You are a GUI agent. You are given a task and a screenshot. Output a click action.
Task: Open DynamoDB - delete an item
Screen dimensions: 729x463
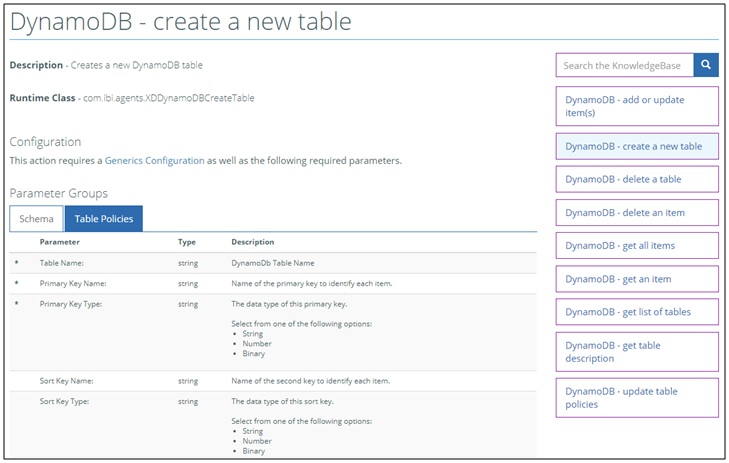point(637,213)
